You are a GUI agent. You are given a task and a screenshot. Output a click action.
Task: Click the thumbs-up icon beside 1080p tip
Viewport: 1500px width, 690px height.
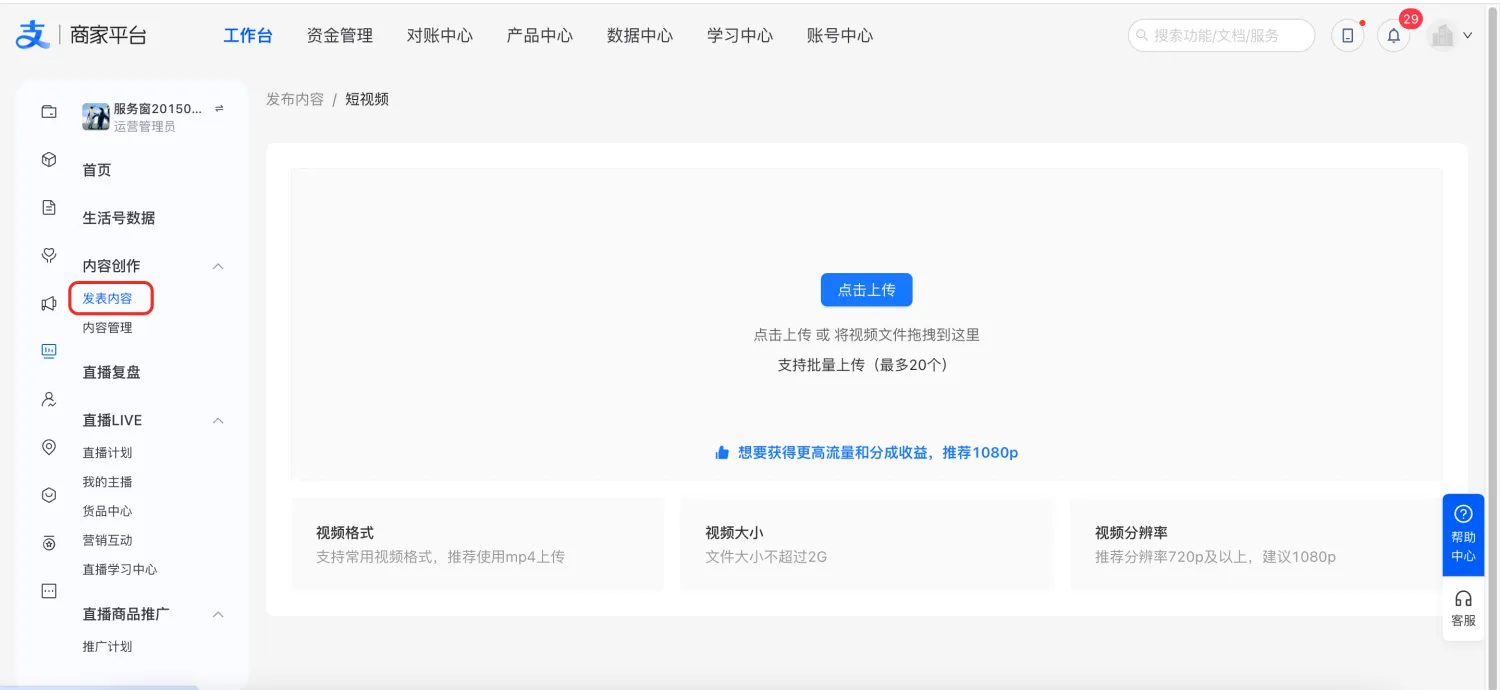722,453
